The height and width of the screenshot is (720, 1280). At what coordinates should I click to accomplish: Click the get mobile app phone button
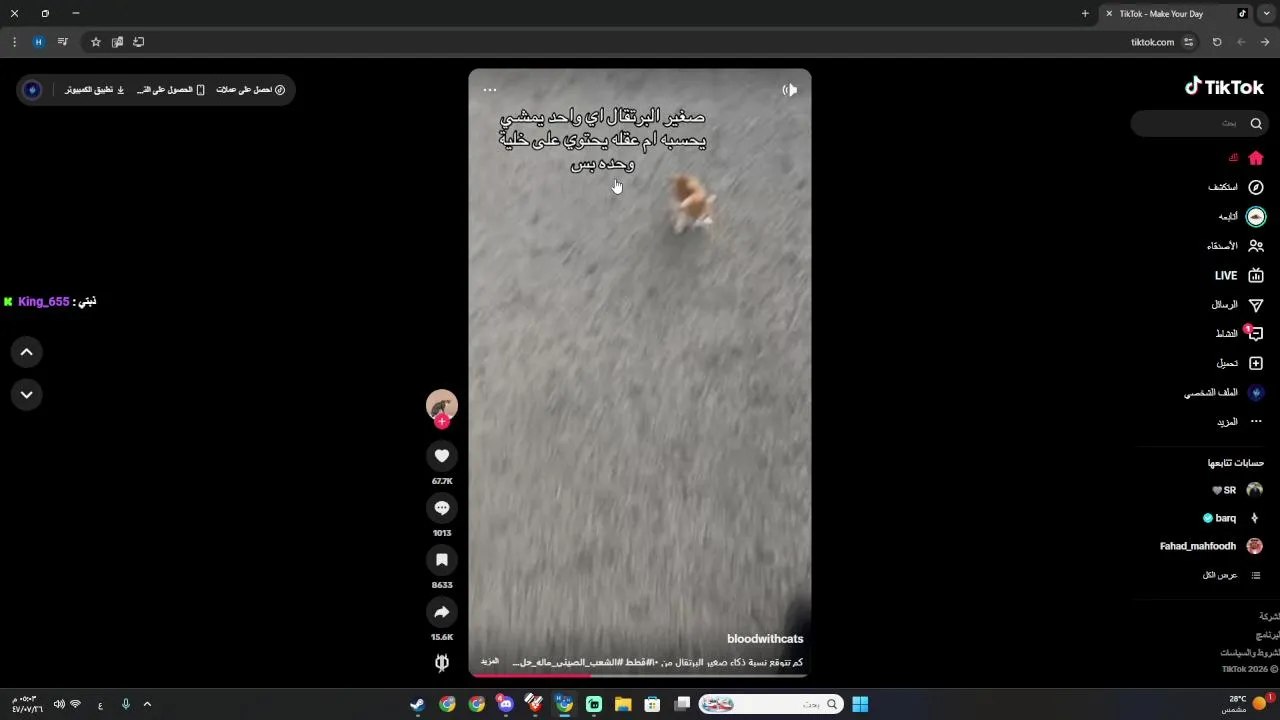[171, 90]
